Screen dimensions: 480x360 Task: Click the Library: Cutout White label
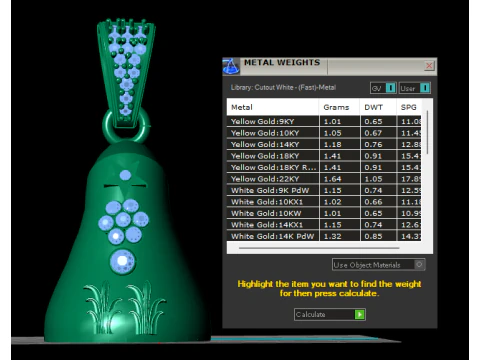(x=283, y=88)
